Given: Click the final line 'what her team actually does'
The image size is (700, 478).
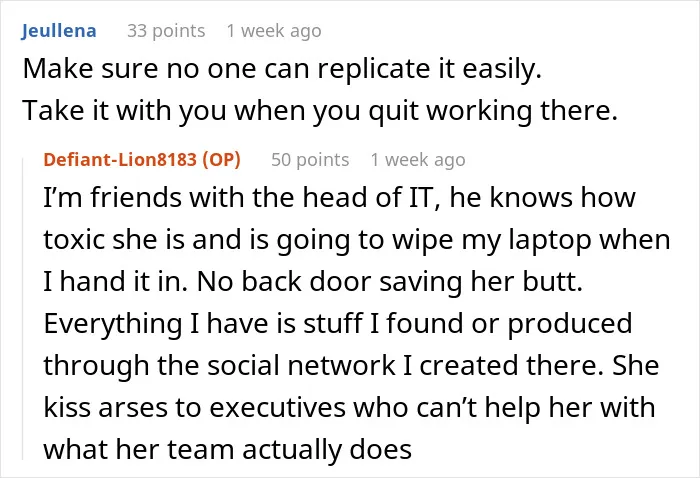Looking at the screenshot, I should click(228, 449).
